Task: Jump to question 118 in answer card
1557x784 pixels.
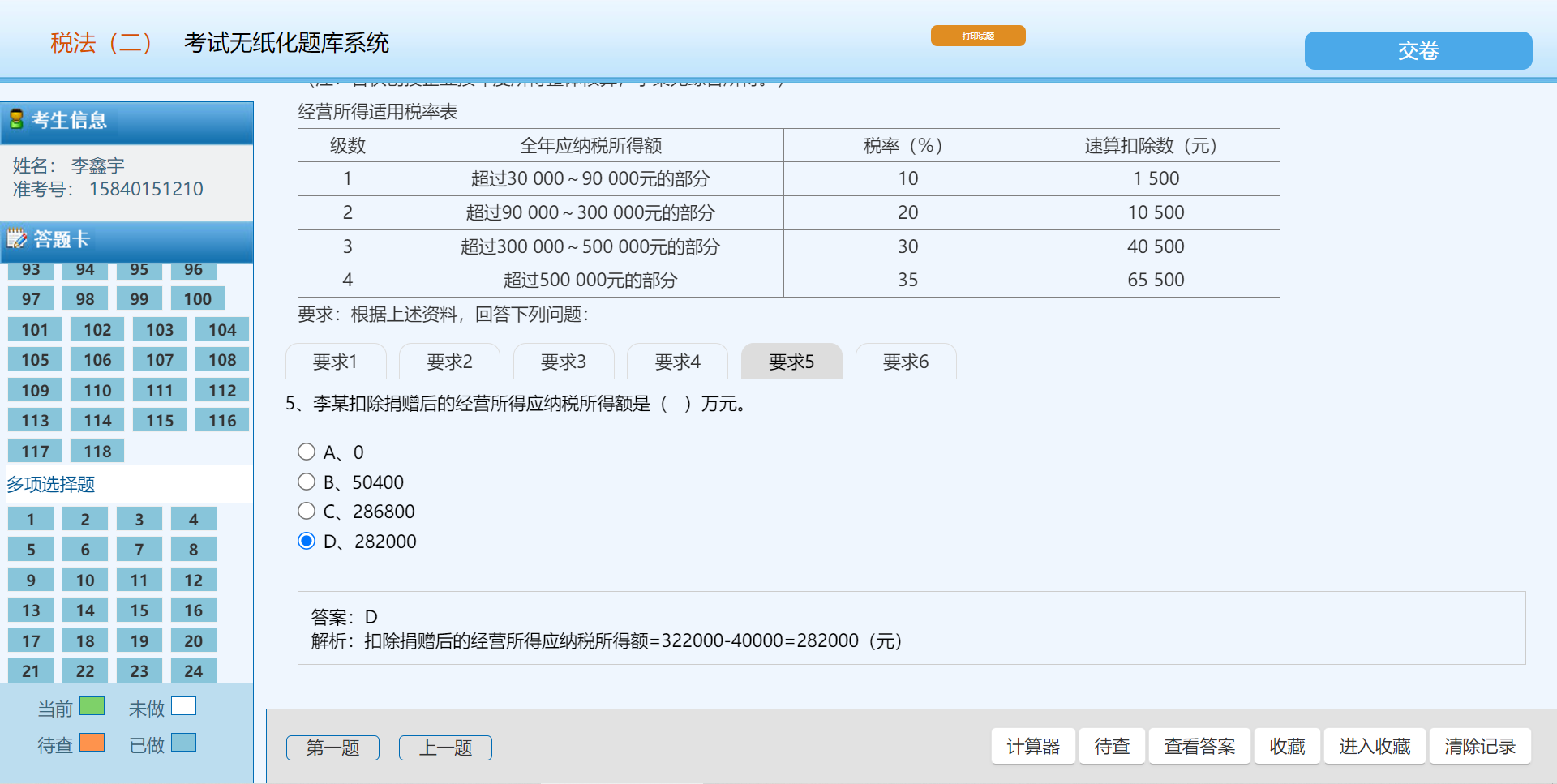Action: pos(97,451)
